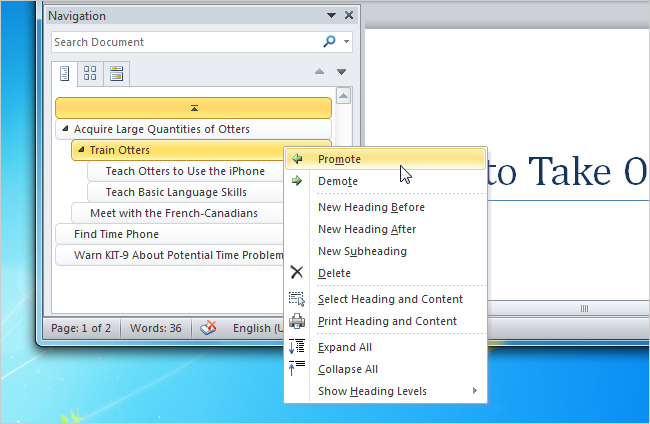
Task: Choose Expand All in context menu
Action: [385, 347]
